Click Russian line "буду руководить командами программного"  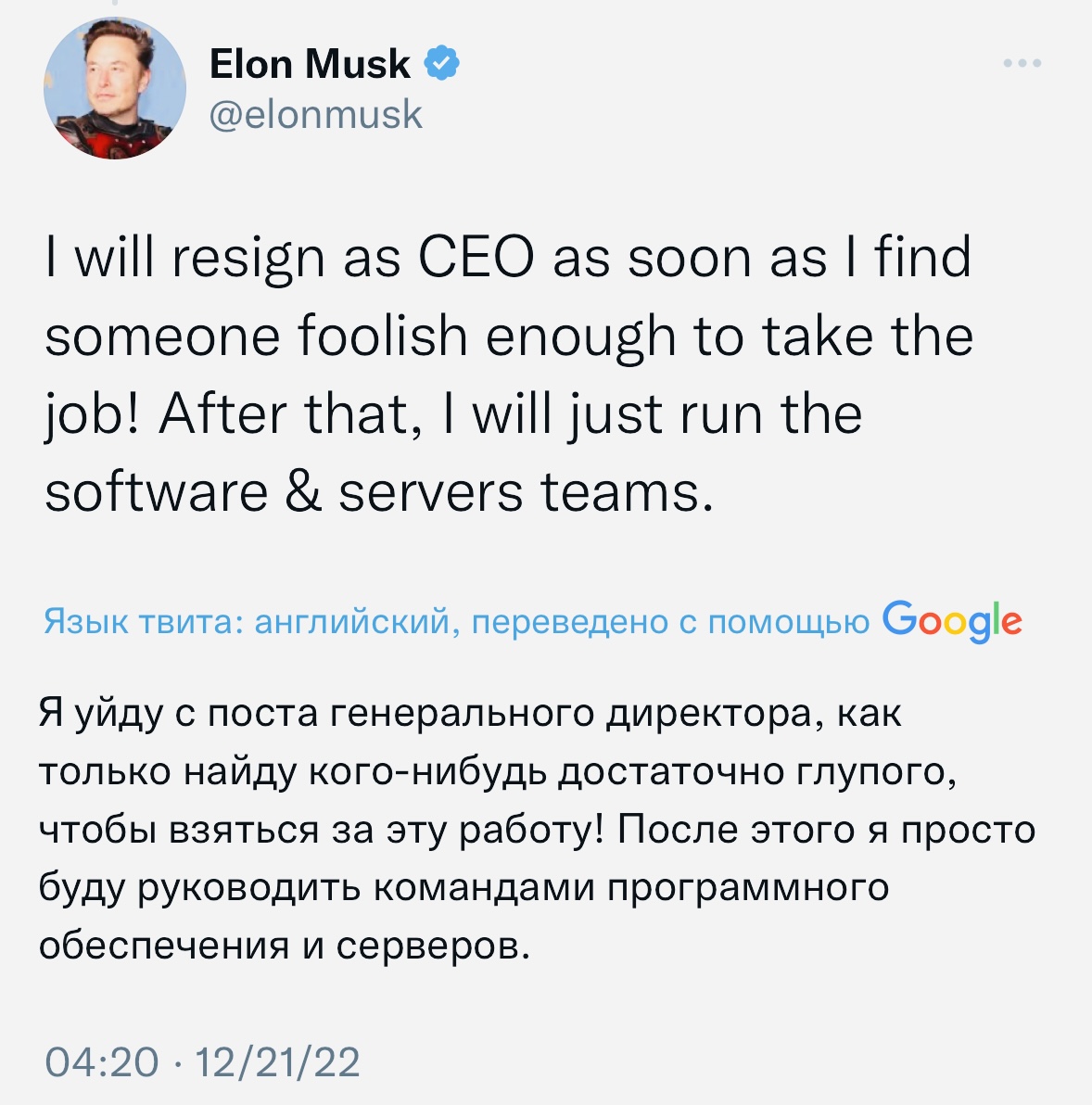[463, 887]
